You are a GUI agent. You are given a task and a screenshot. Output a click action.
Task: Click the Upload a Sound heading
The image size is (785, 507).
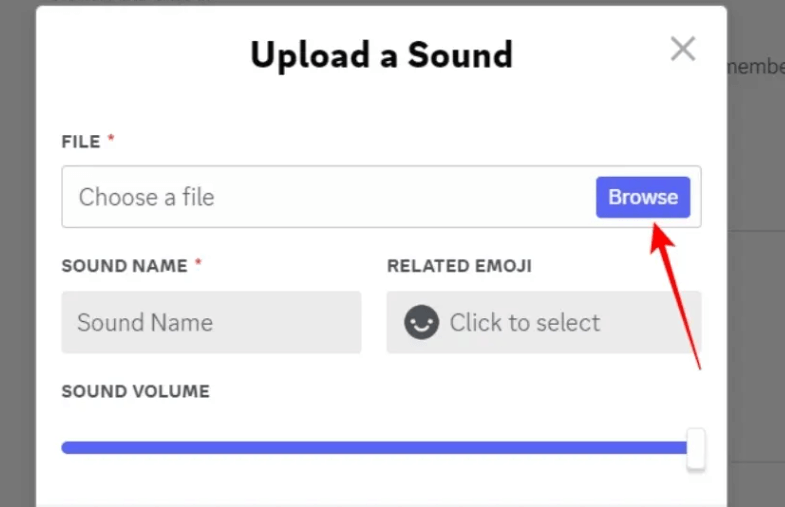click(x=381, y=54)
